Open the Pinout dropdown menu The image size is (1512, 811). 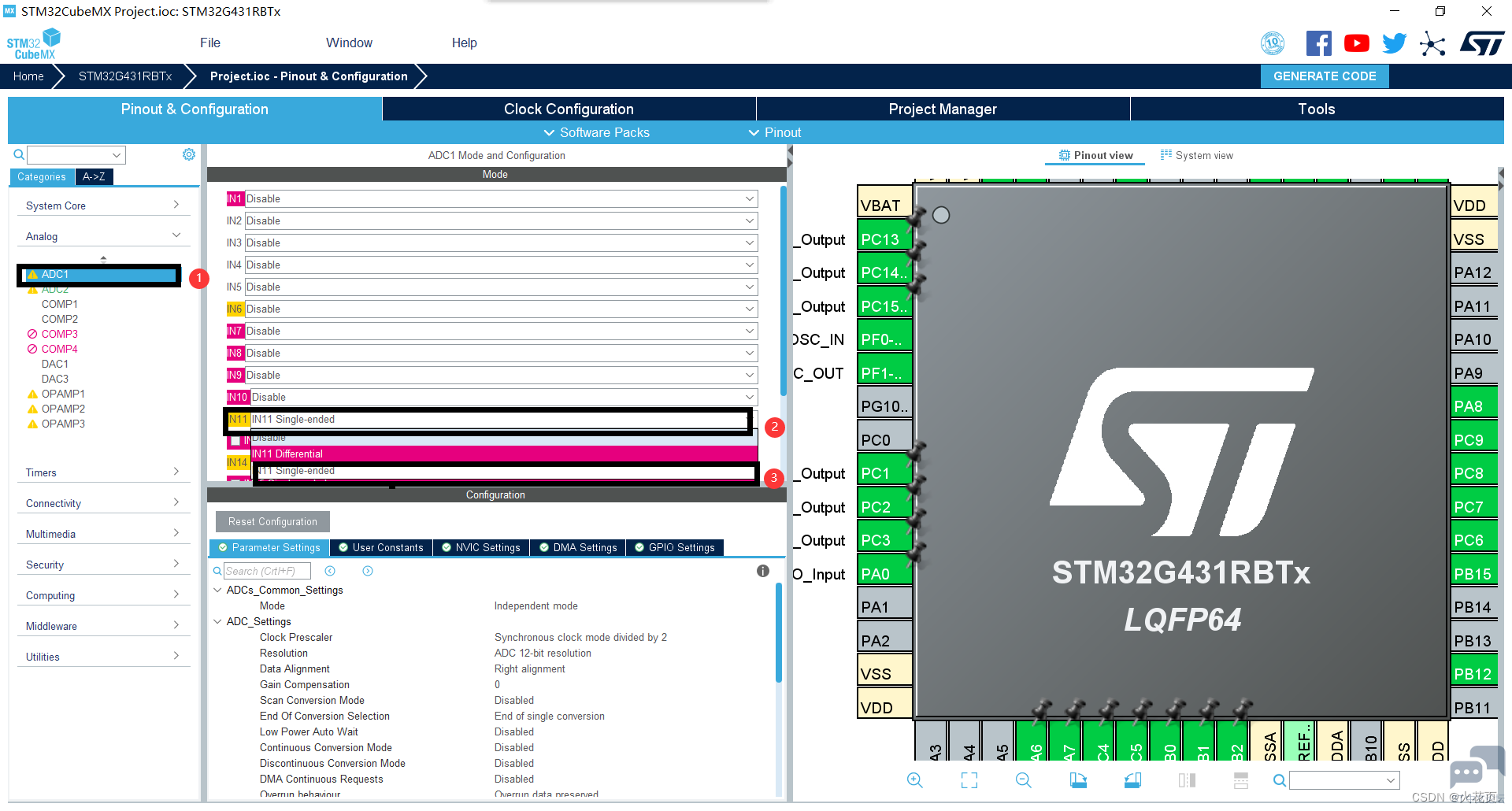pos(775,132)
